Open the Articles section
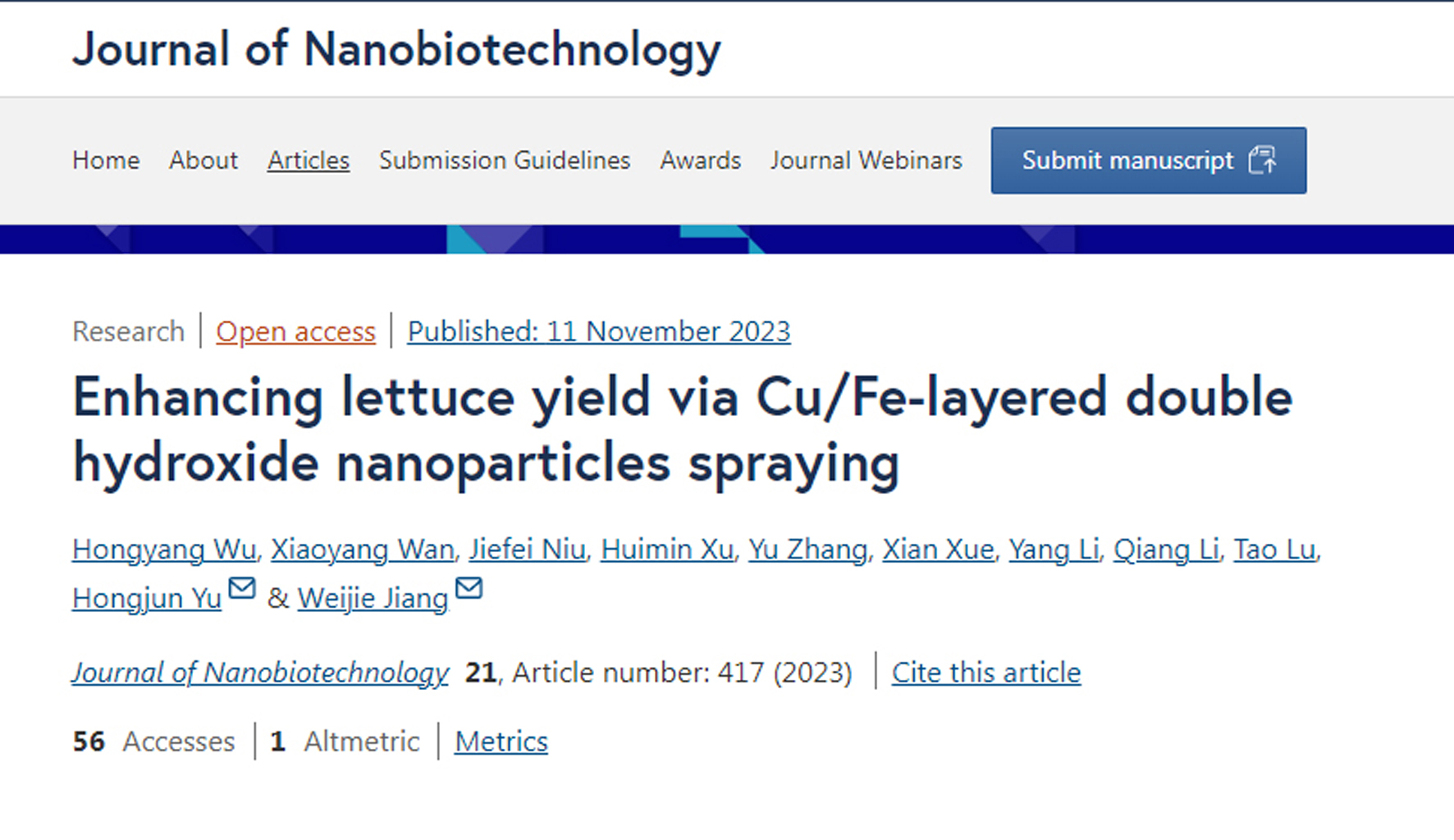This screenshot has width=1454, height=840. 309,160
